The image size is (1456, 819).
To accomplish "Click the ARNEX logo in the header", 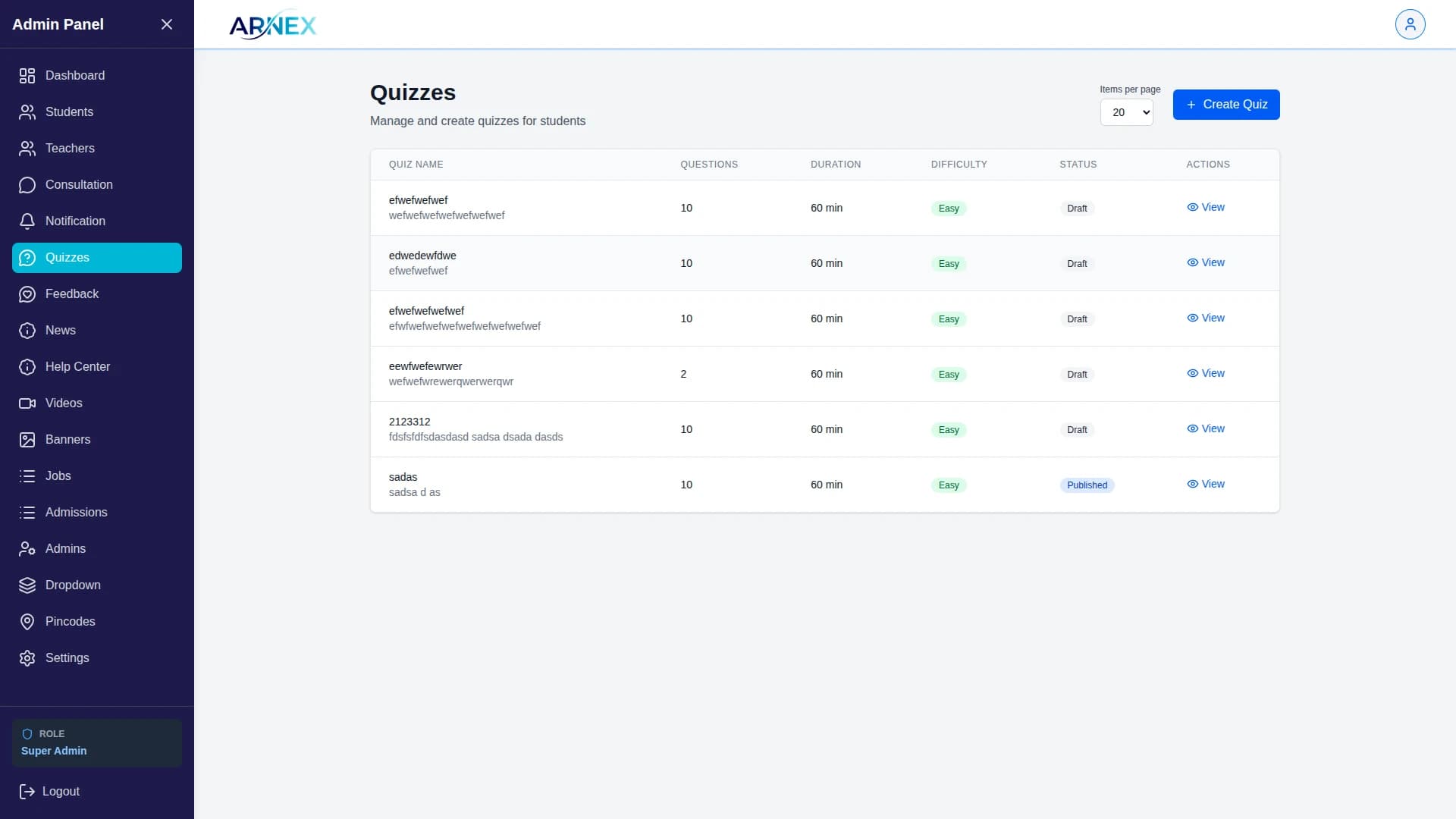I will click(272, 25).
